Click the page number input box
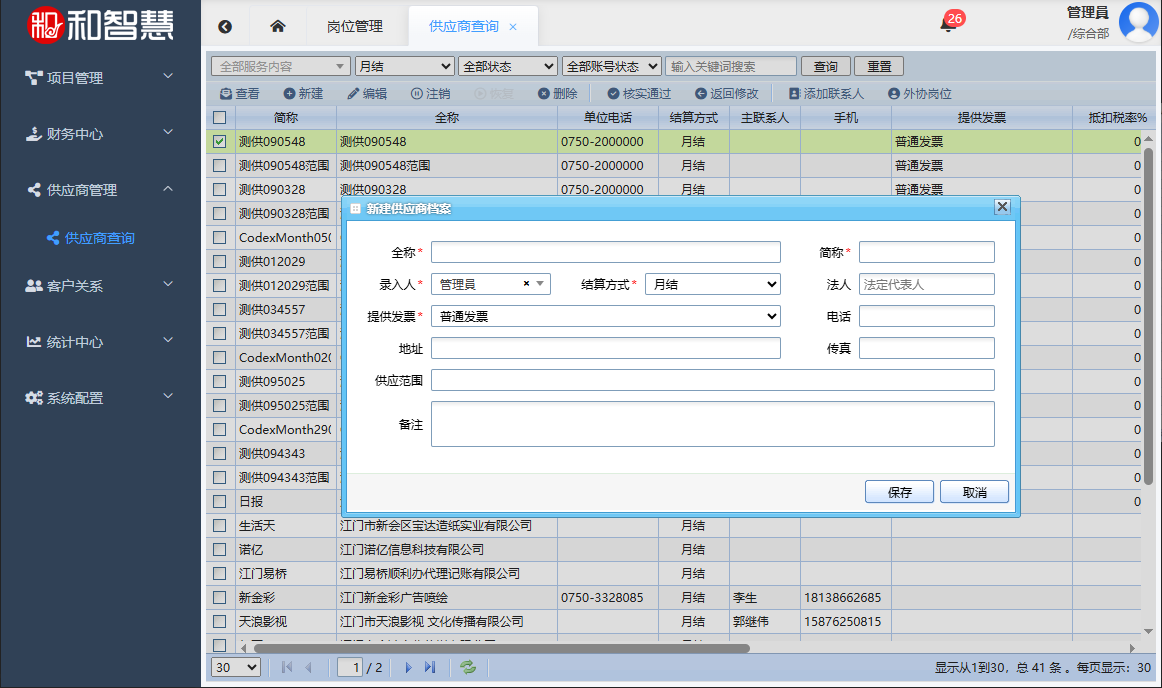Screen dimensions: 1162x688 350,667
